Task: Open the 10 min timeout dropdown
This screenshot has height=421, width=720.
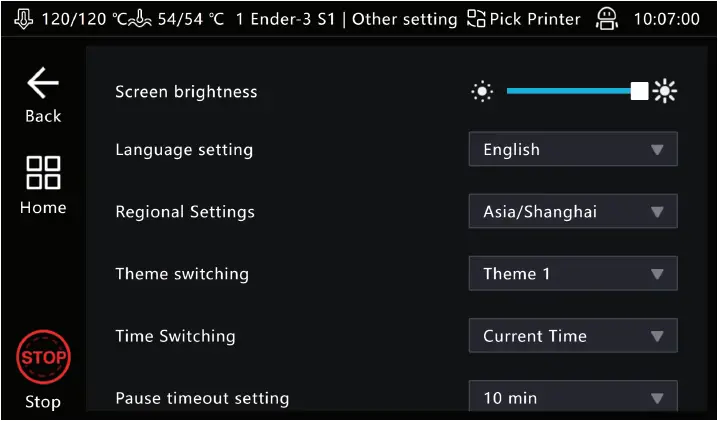Action: click(x=573, y=397)
